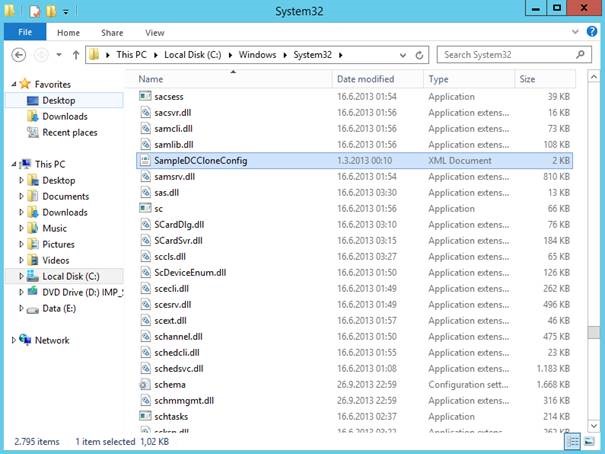605x454 pixels.
Task: Expand the Network tree node
Action: coord(14,340)
